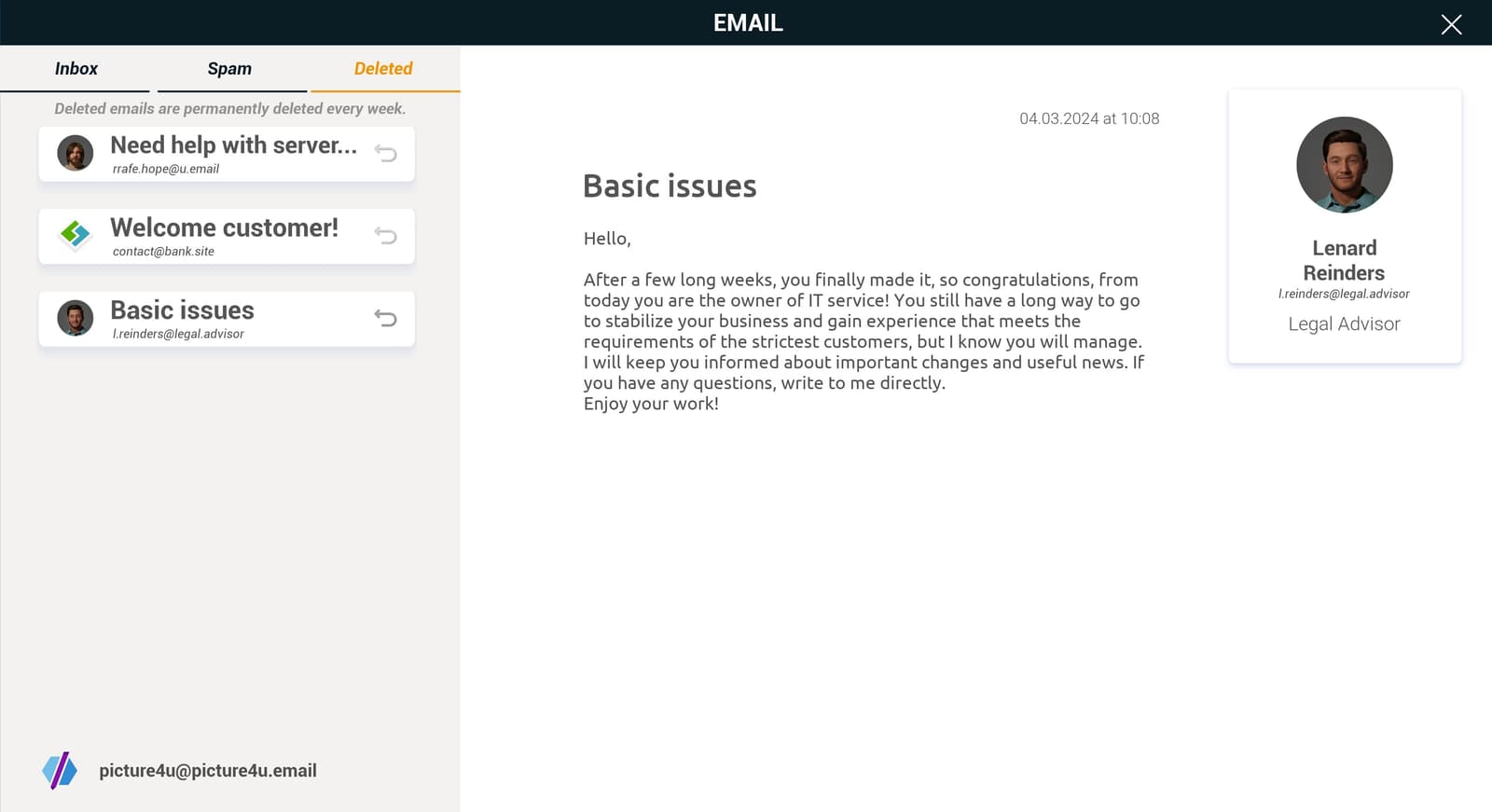The width and height of the screenshot is (1492, 812).
Task: Click l.reinders@legal.advisor in email list
Action: click(178, 334)
